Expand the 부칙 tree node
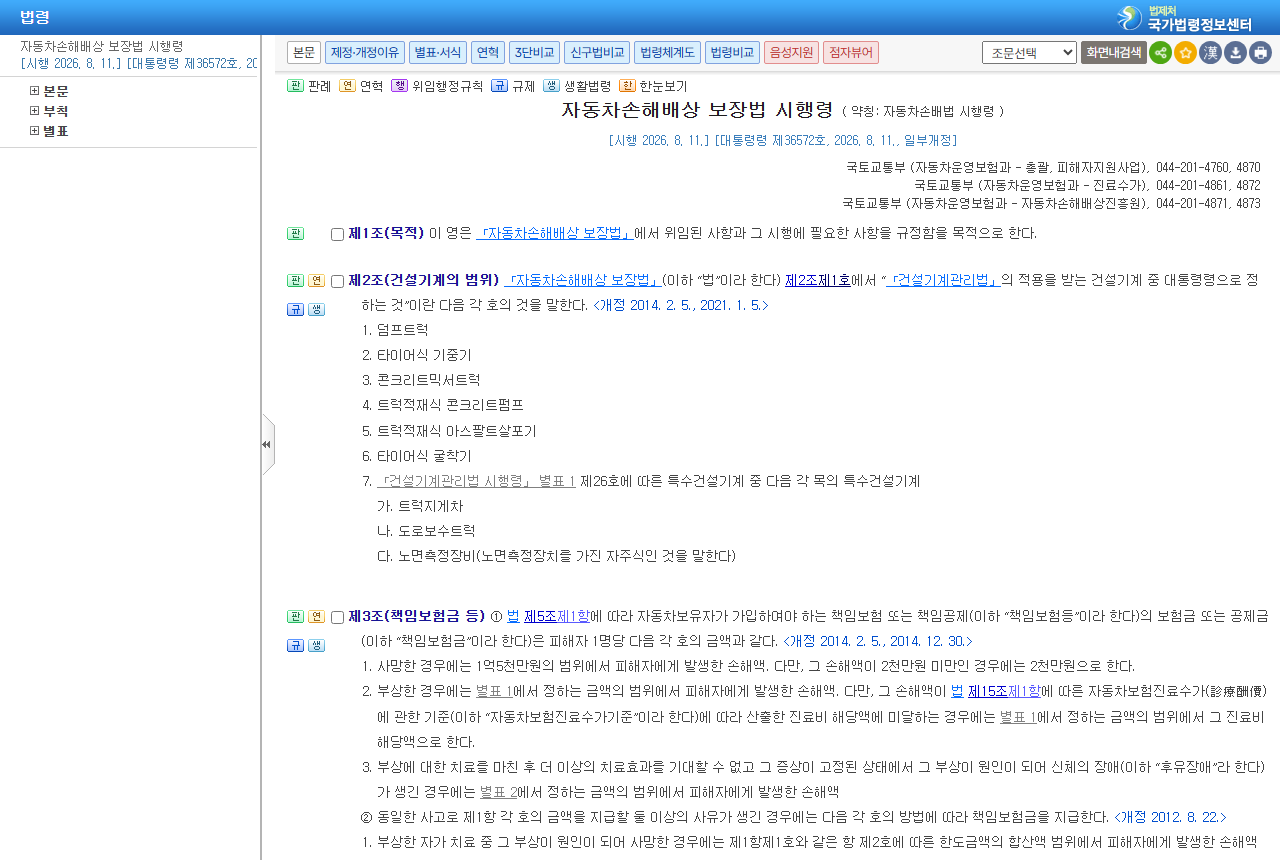Viewport: 1280px width, 860px height. (x=34, y=111)
